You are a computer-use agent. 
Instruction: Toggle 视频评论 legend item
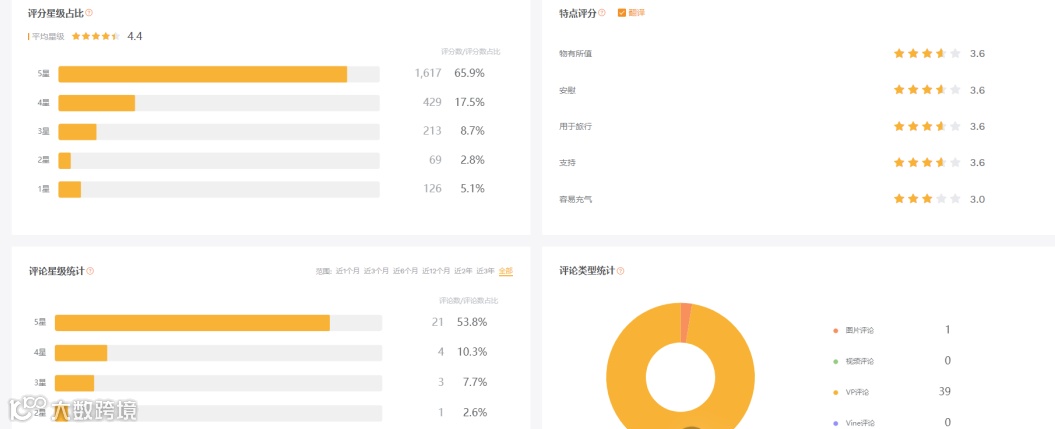854,361
